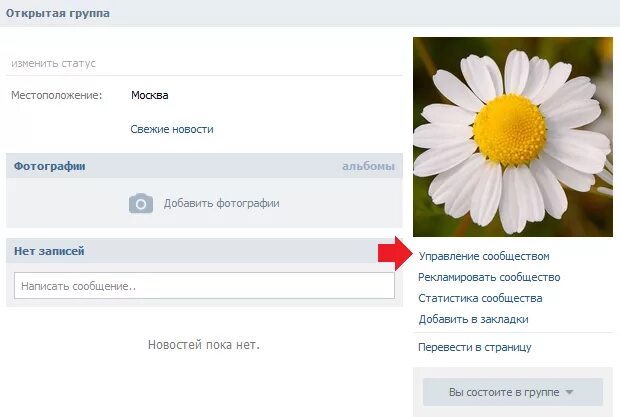
Task: Click the camera icon for adding photos
Action: click(141, 203)
